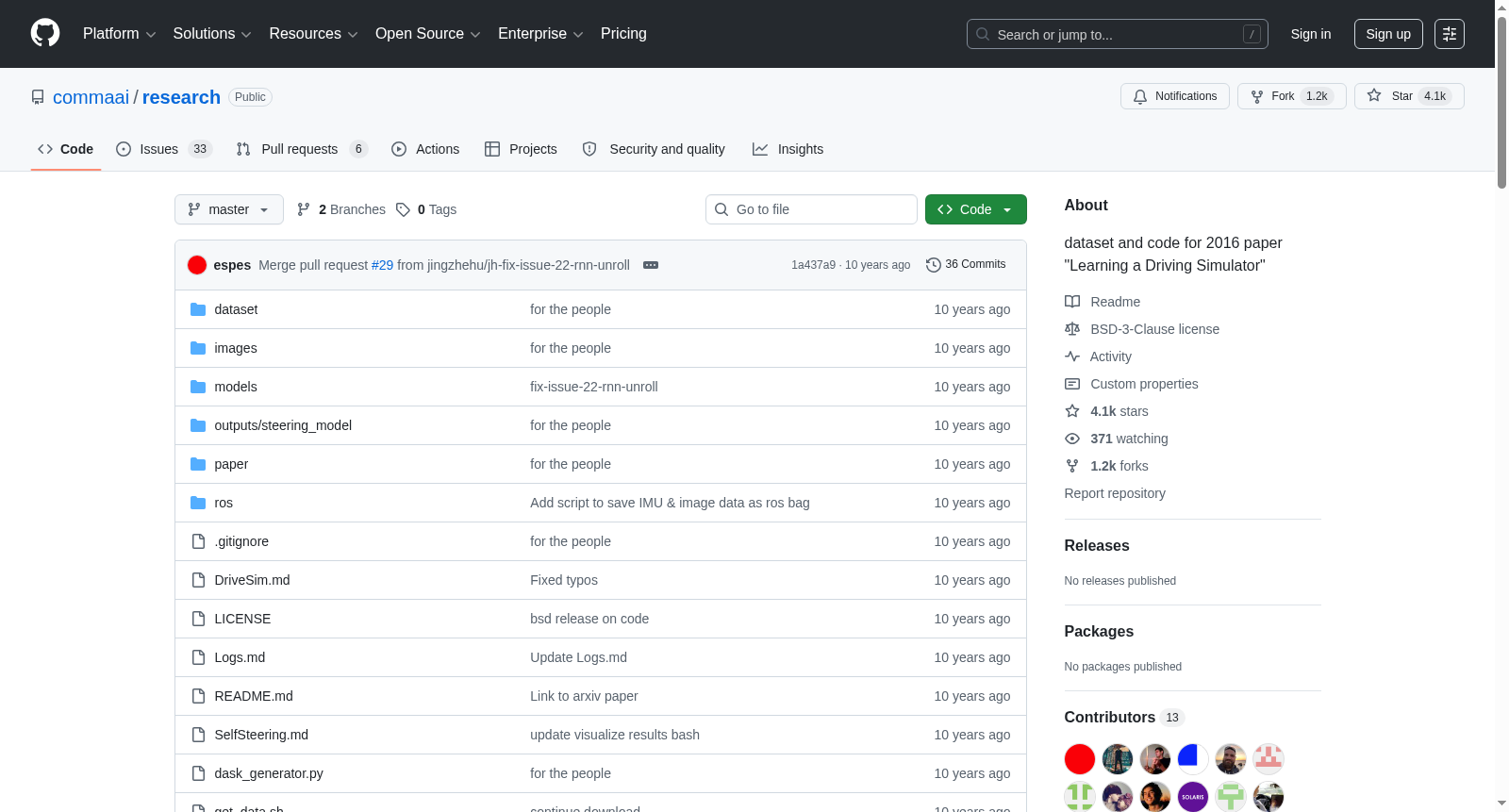Expand the Enterprise menu
Viewport: 1509px width, 812px height.
click(x=540, y=34)
